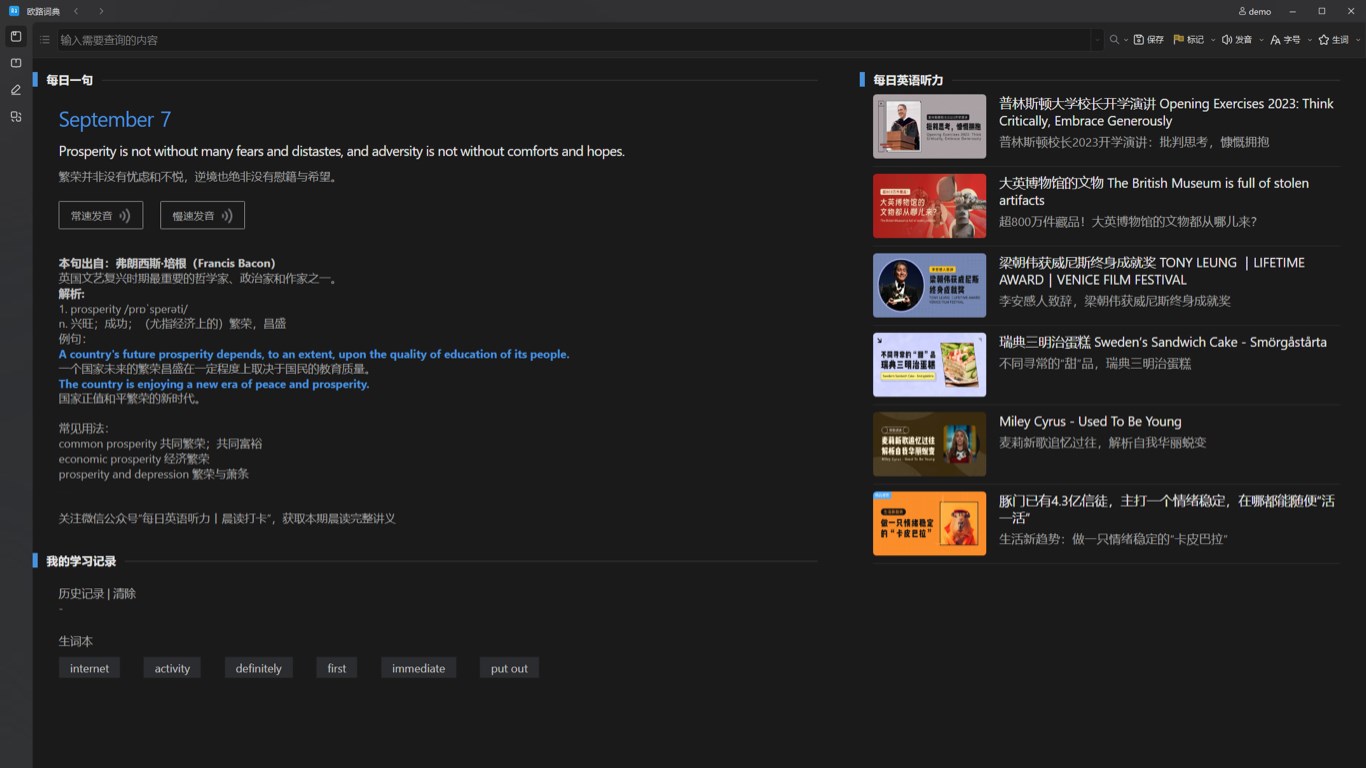Click the 生词 star icon
This screenshot has width=1366, height=768.
point(1324,39)
